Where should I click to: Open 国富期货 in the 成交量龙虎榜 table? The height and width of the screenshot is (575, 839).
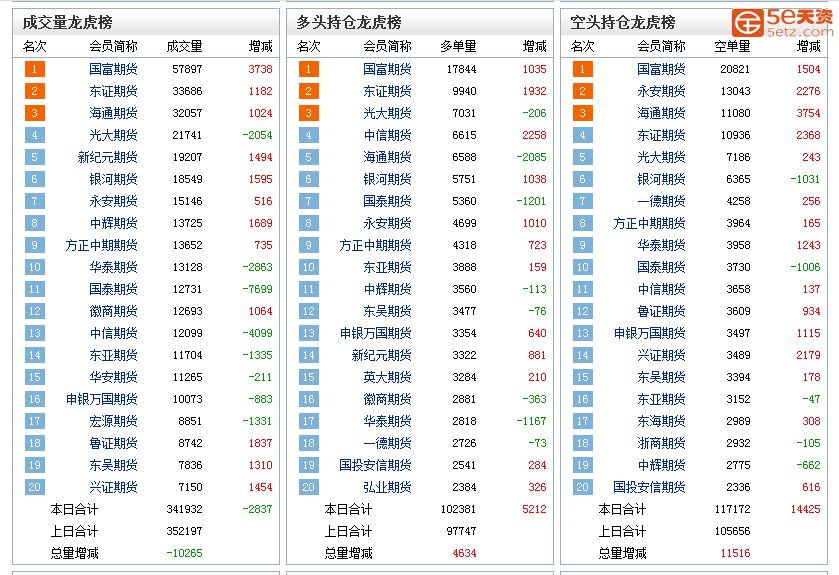[113, 69]
